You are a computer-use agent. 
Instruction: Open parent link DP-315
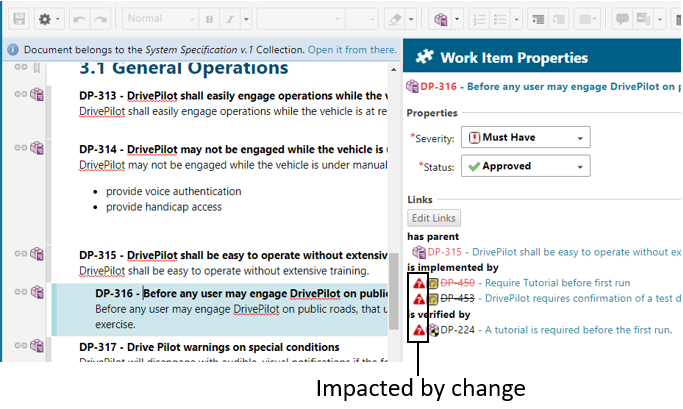(444, 252)
